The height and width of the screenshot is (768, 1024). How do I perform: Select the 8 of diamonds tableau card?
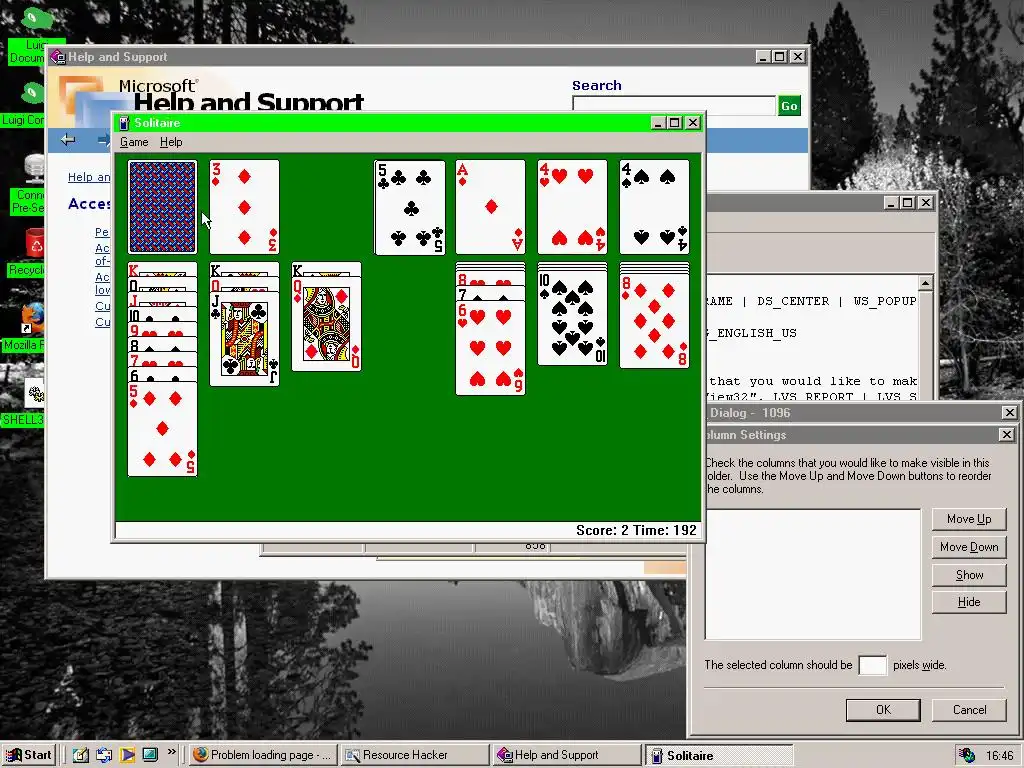[654, 321]
